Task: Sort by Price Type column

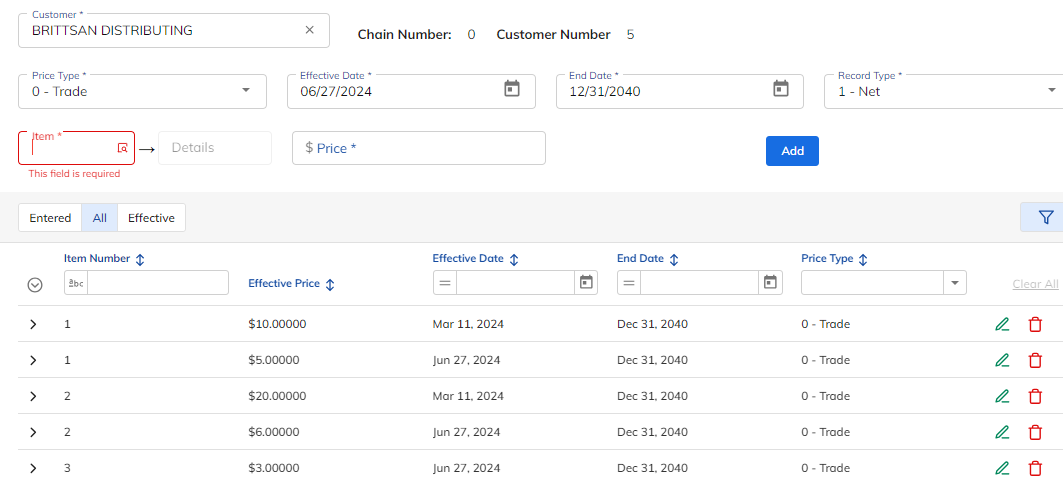Action: pos(863,259)
